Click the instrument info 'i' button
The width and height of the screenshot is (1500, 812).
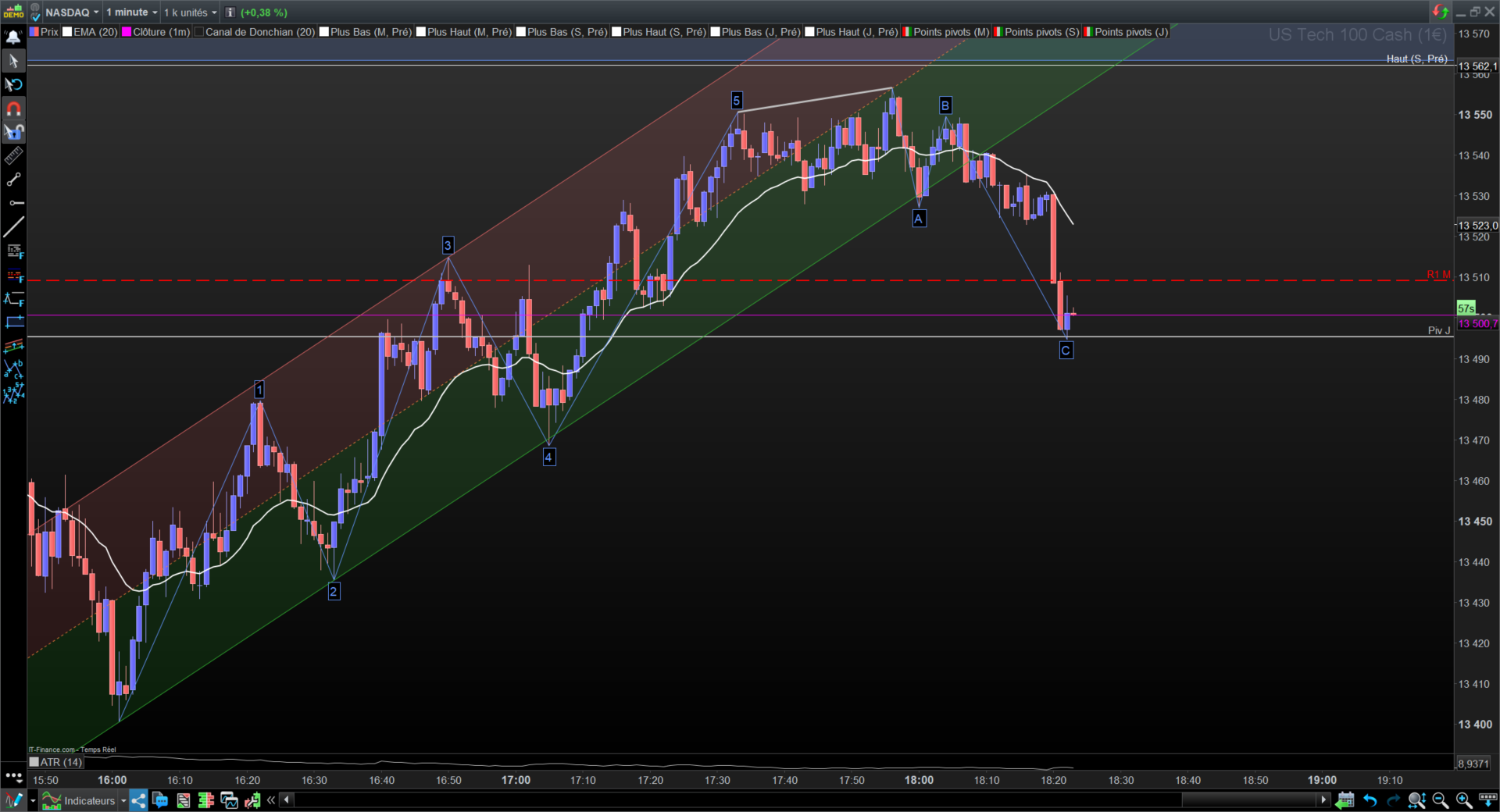230,12
